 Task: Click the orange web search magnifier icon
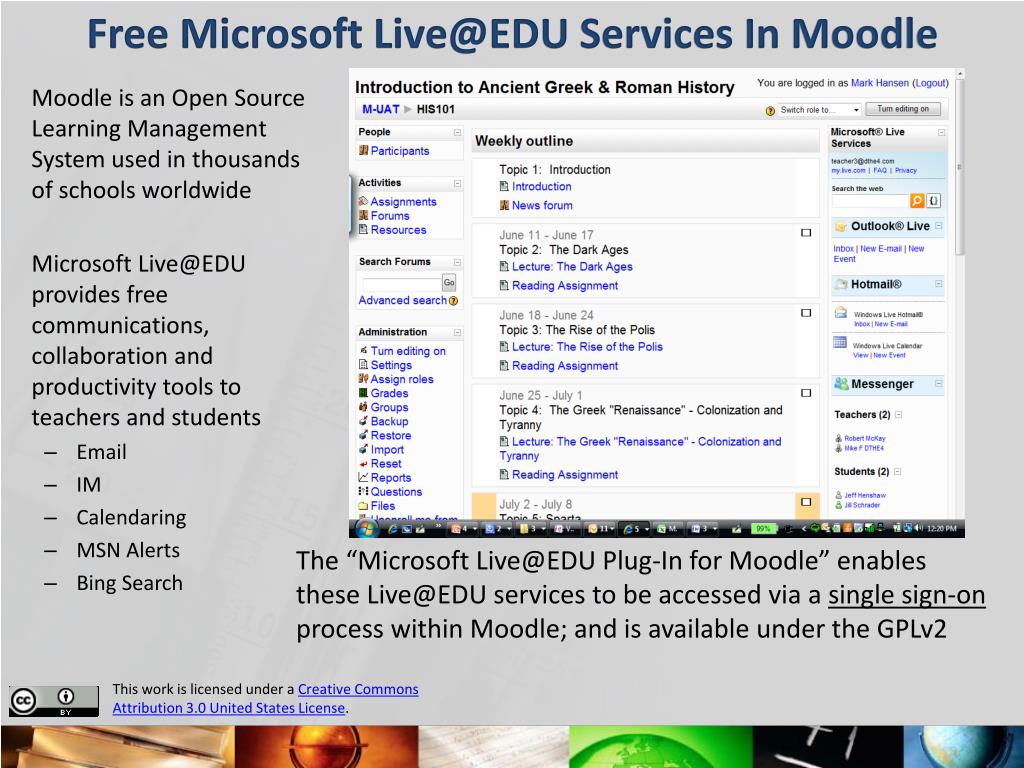(x=917, y=201)
